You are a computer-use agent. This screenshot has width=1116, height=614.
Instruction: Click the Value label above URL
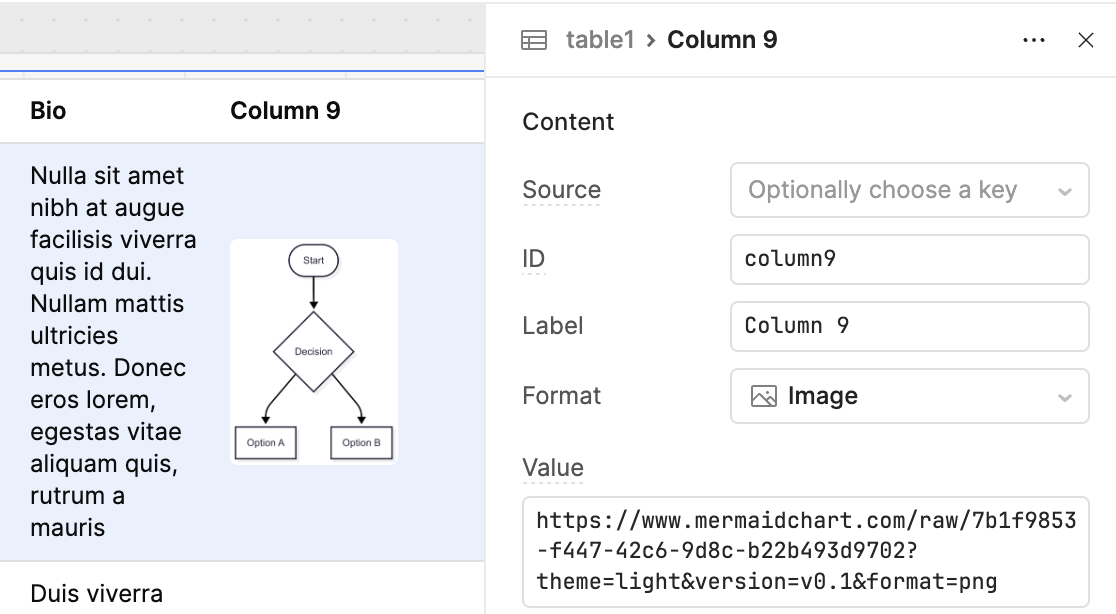coord(553,468)
